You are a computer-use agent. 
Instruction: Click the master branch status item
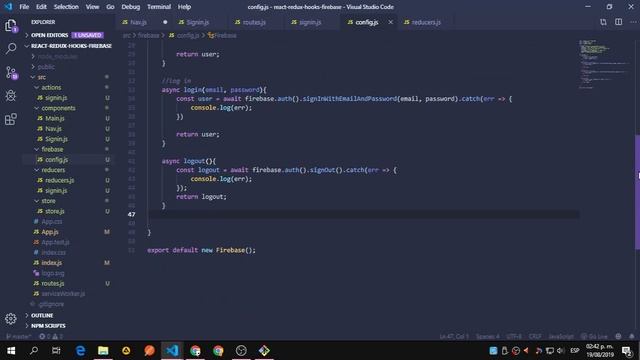pos(18,336)
